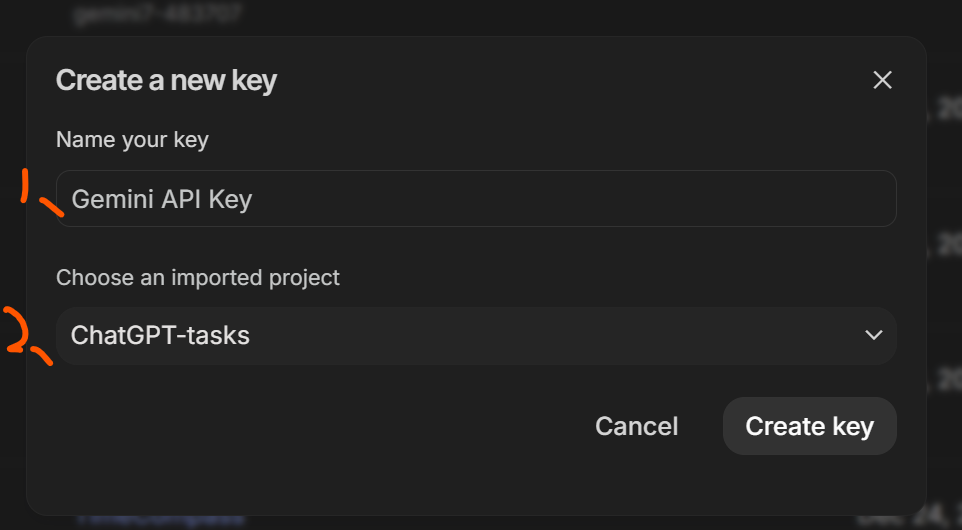Select the ChatGPT-tasks text in the combo box
Screen dimensions: 962x530
point(160,335)
